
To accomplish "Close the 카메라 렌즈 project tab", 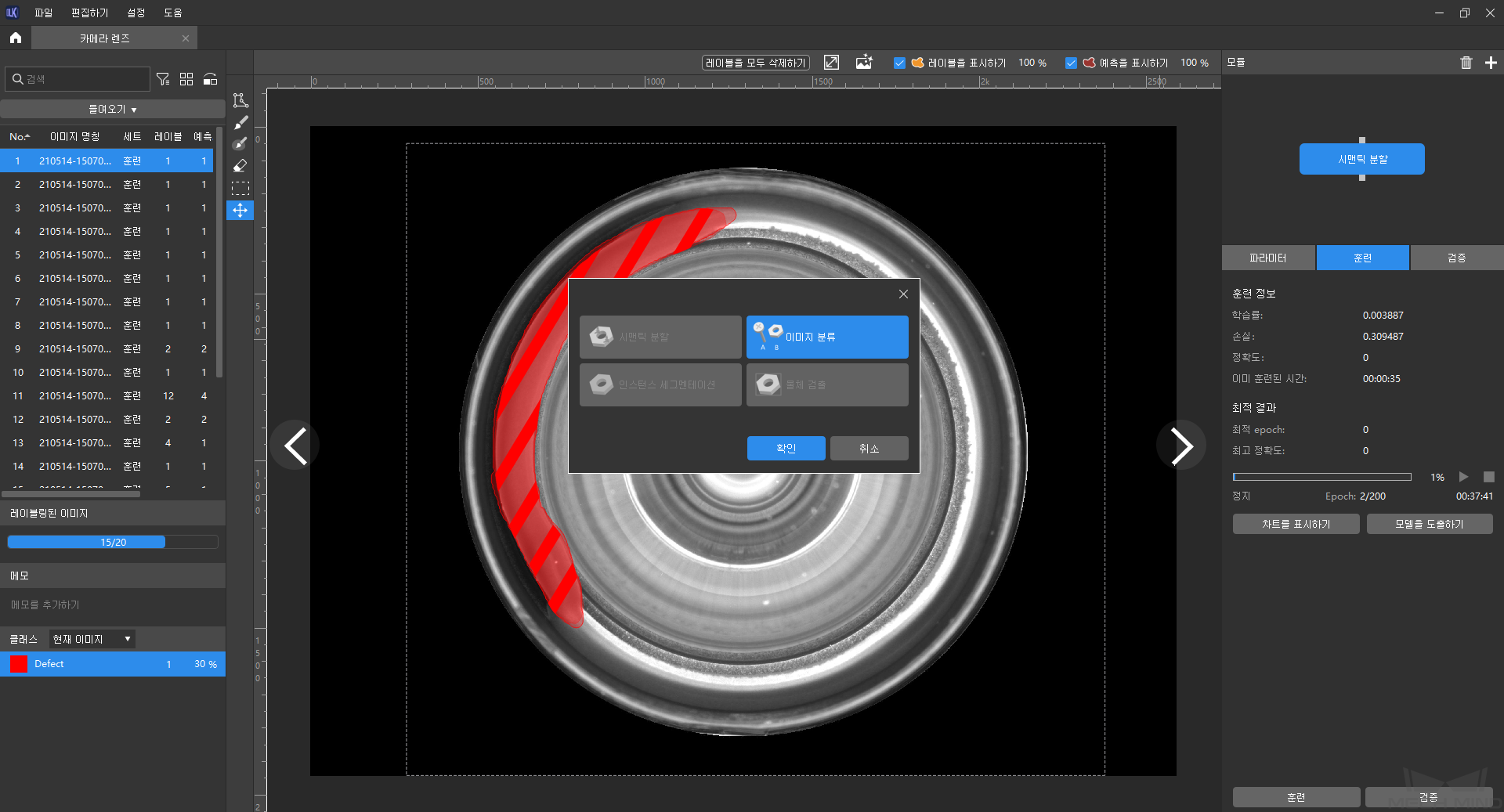I will point(186,38).
